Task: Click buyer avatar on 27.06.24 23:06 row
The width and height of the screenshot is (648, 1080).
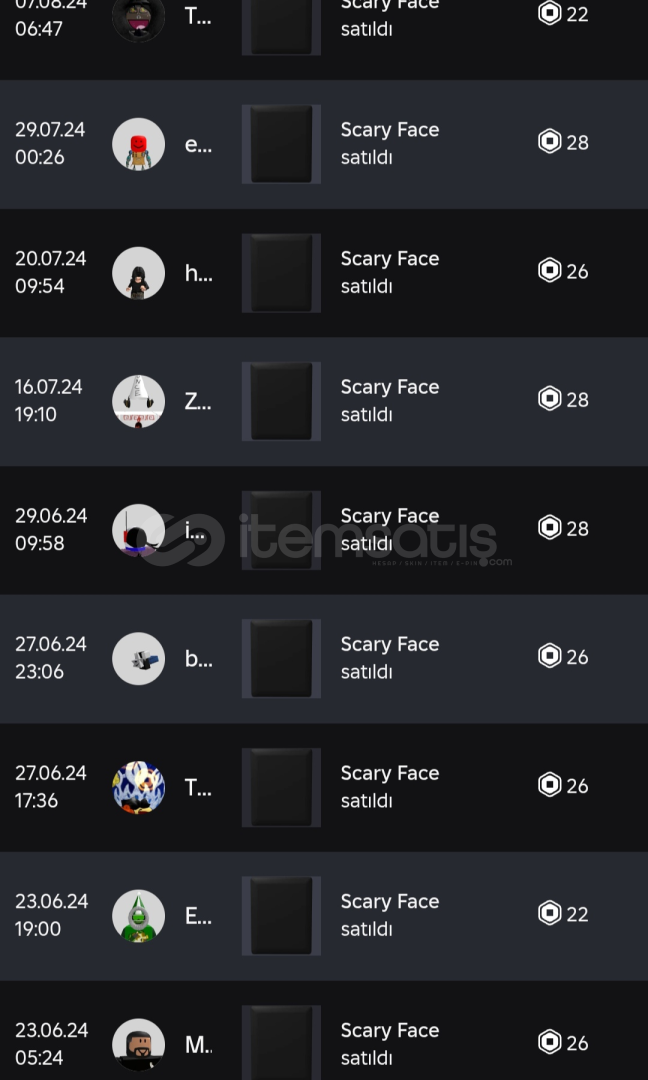Action: pyautogui.click(x=138, y=658)
